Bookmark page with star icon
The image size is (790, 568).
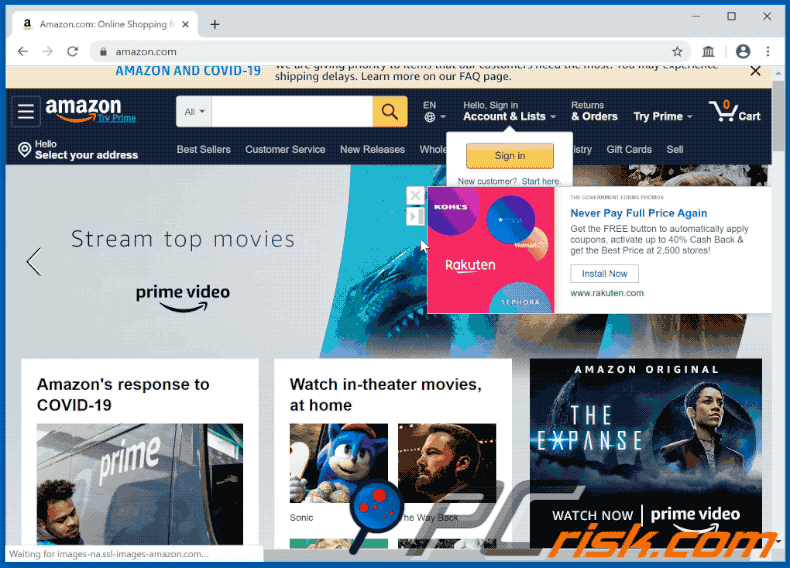click(677, 51)
